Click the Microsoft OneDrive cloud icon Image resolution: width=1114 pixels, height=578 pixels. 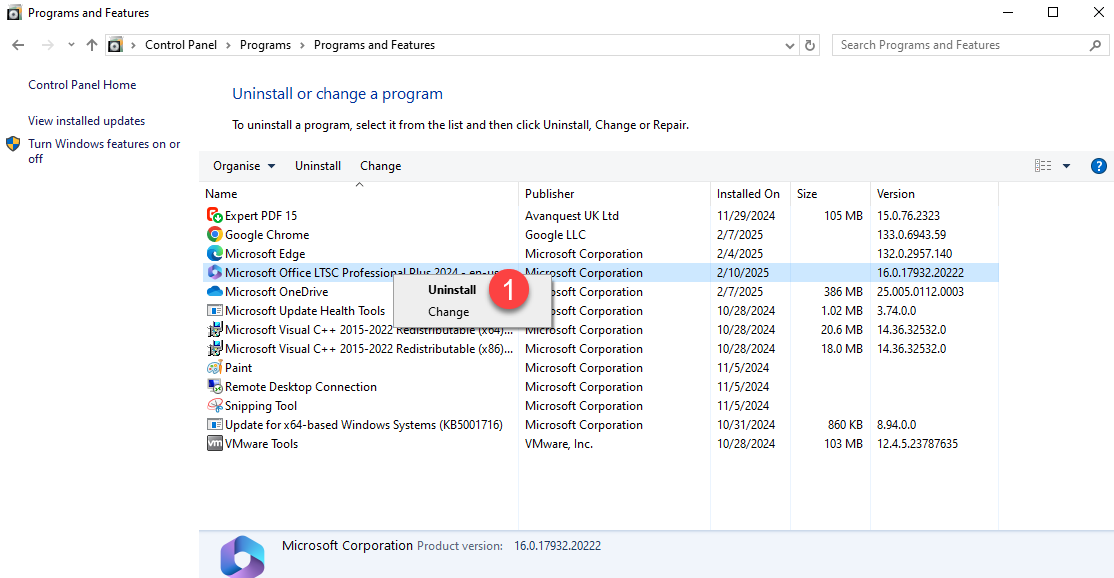tap(215, 292)
